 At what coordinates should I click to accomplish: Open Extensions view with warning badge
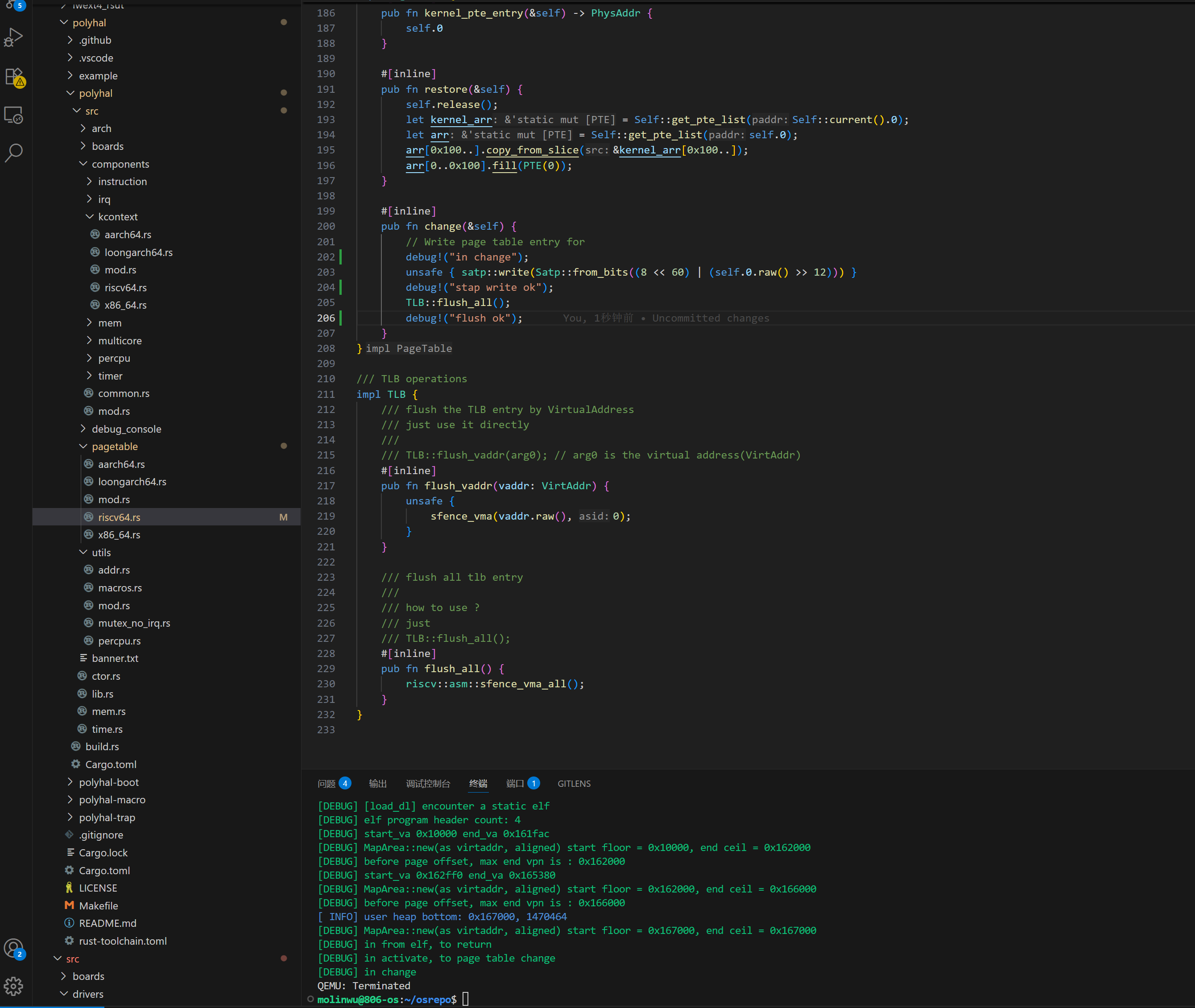(x=14, y=77)
